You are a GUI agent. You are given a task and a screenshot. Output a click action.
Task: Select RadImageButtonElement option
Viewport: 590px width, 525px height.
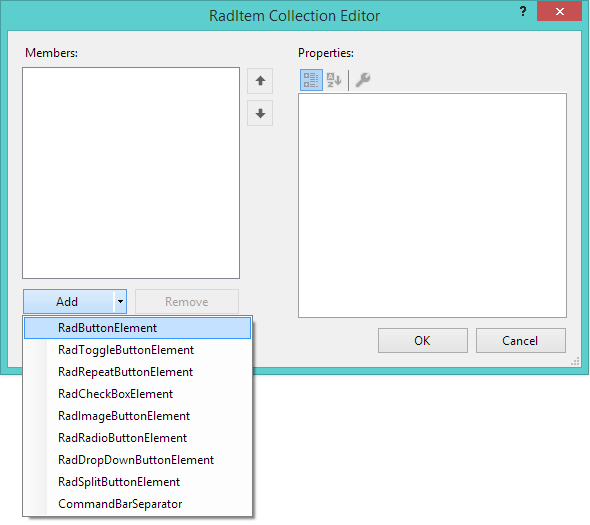tap(137, 416)
